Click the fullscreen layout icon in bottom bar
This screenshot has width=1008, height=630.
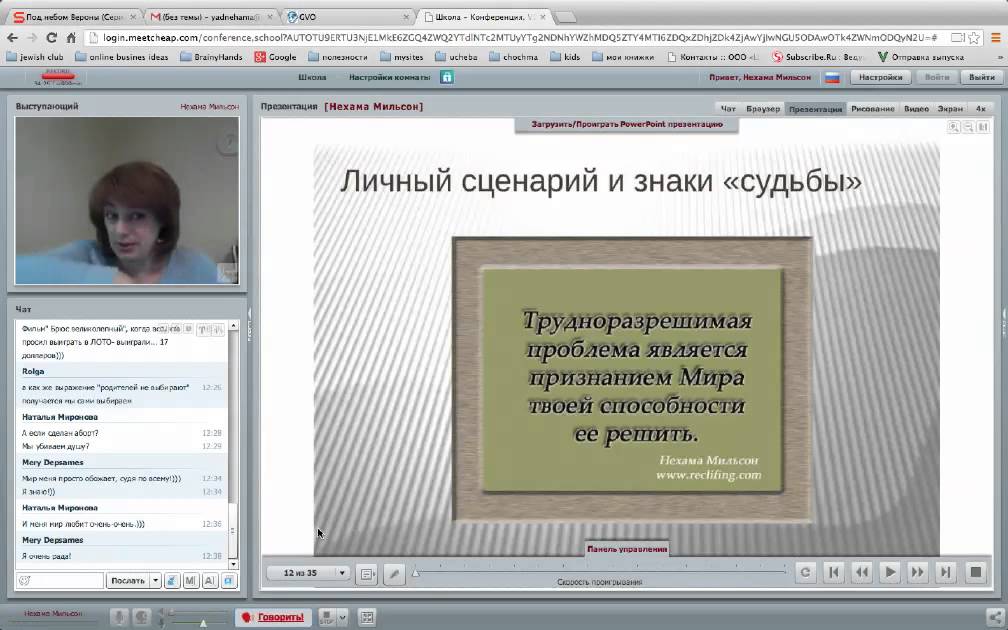[367, 617]
